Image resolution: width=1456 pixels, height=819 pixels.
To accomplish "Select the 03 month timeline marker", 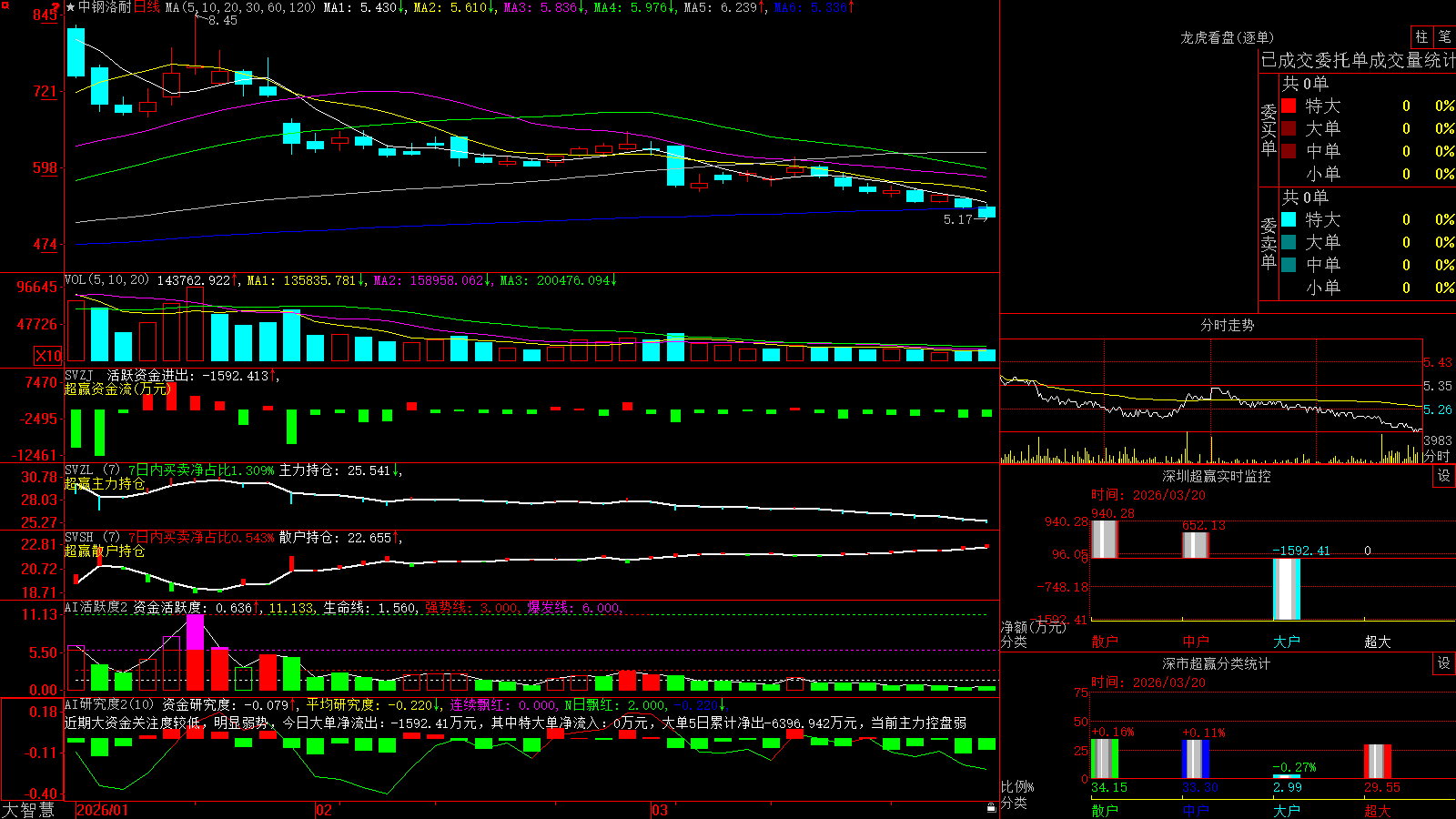I will coord(660,810).
